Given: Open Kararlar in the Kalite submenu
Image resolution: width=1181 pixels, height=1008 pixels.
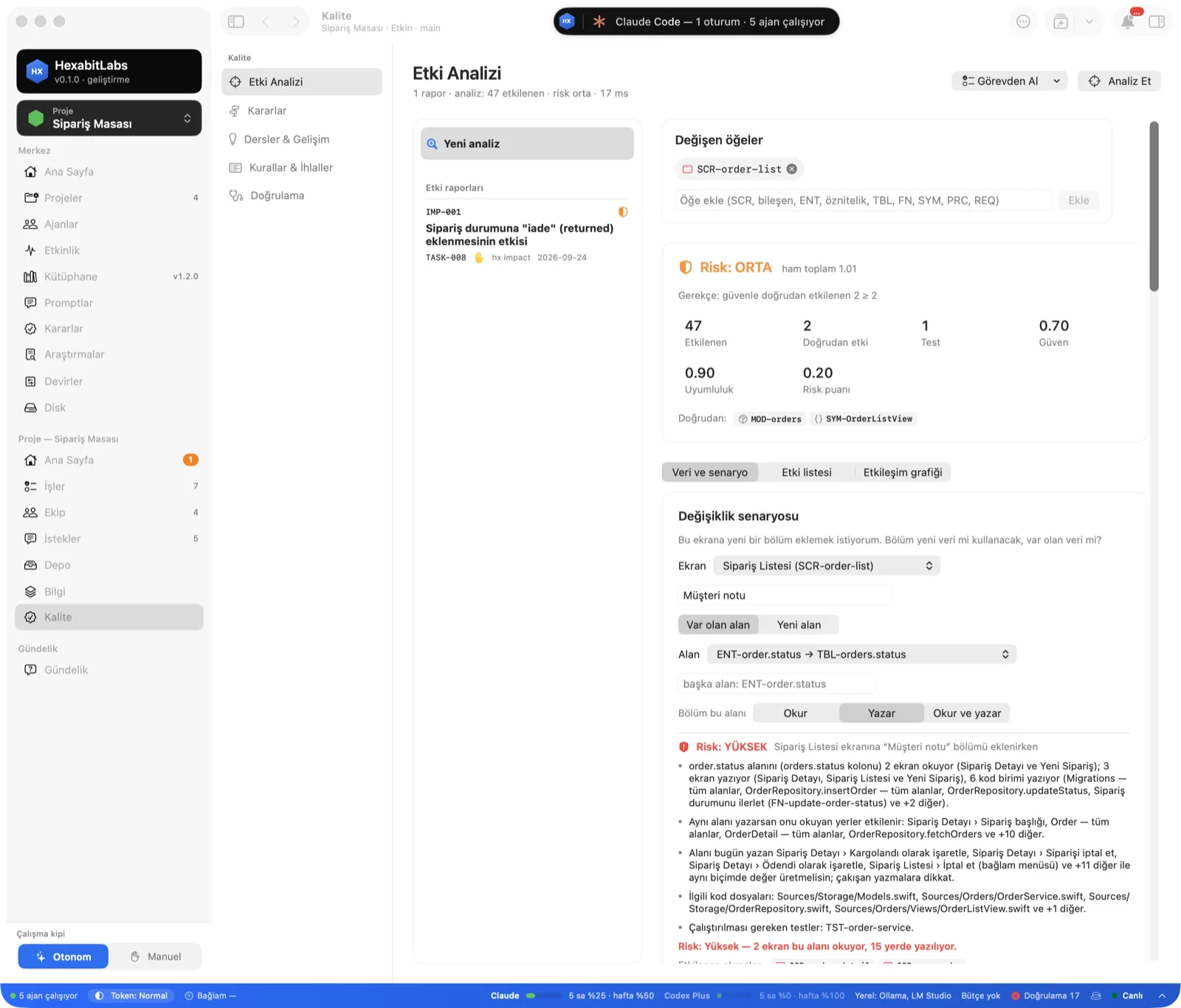Looking at the screenshot, I should pyautogui.click(x=301, y=111).
